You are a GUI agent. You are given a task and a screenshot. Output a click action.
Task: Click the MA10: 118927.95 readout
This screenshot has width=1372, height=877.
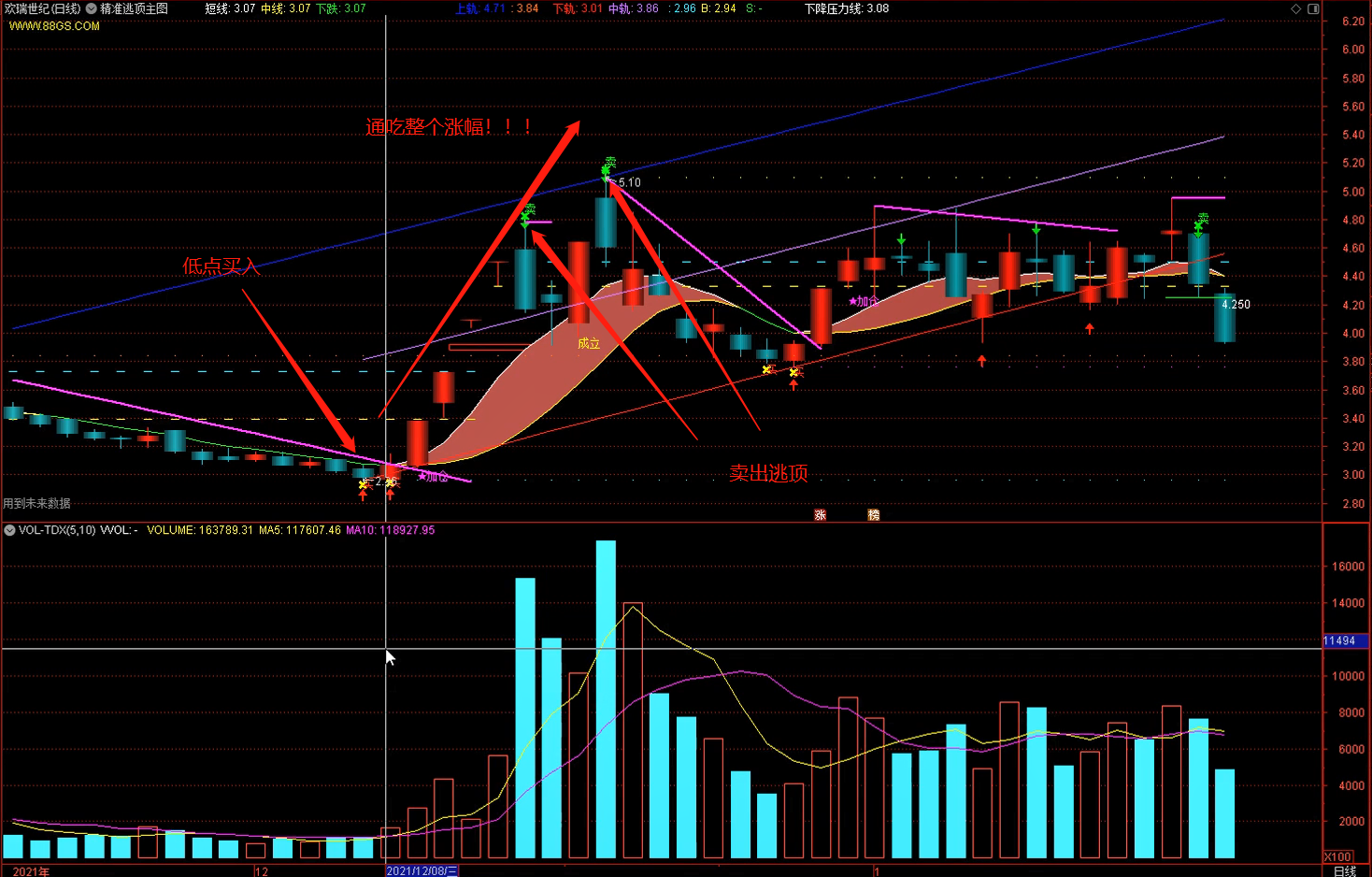[x=391, y=530]
